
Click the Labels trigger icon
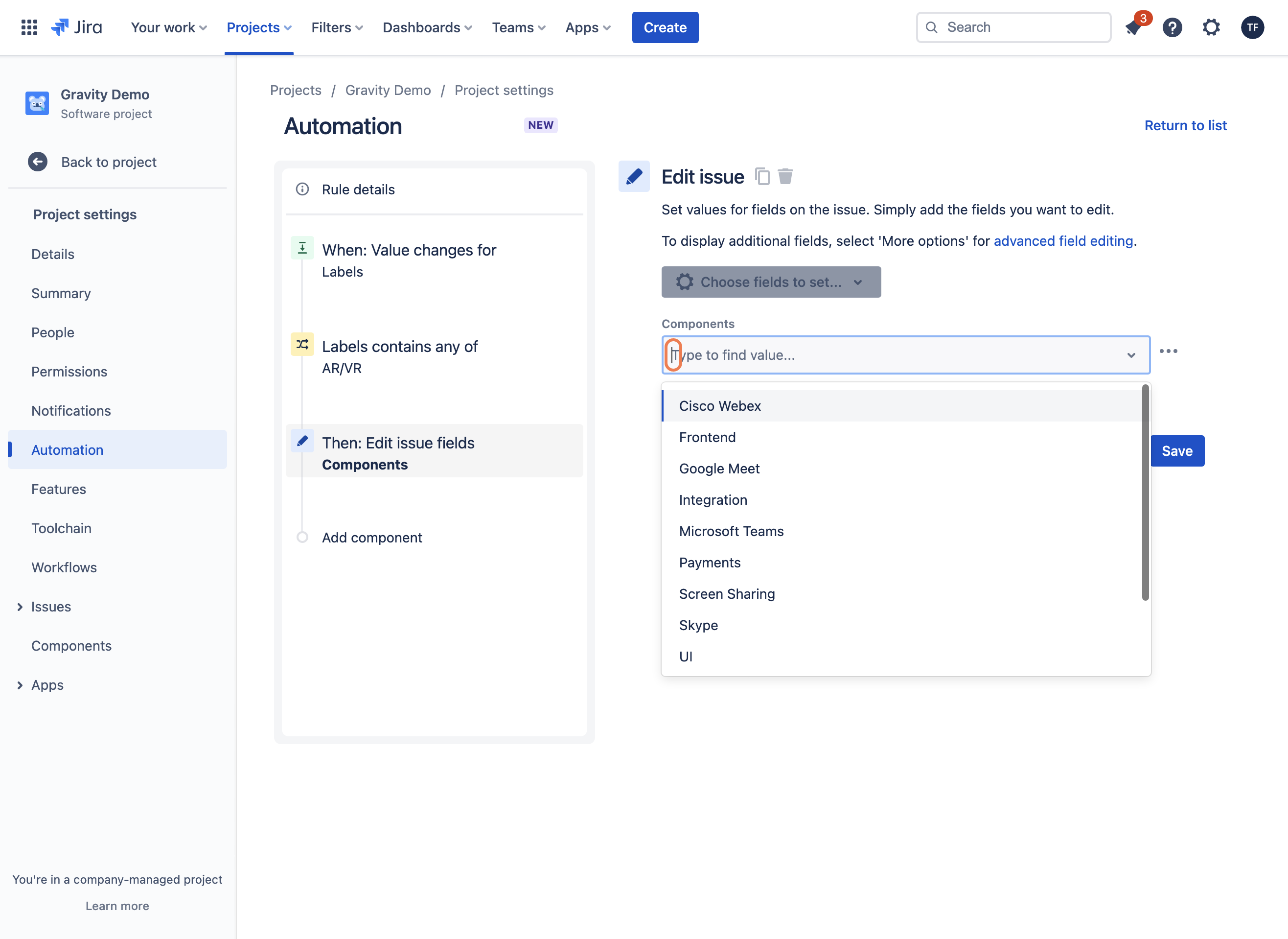point(302,248)
